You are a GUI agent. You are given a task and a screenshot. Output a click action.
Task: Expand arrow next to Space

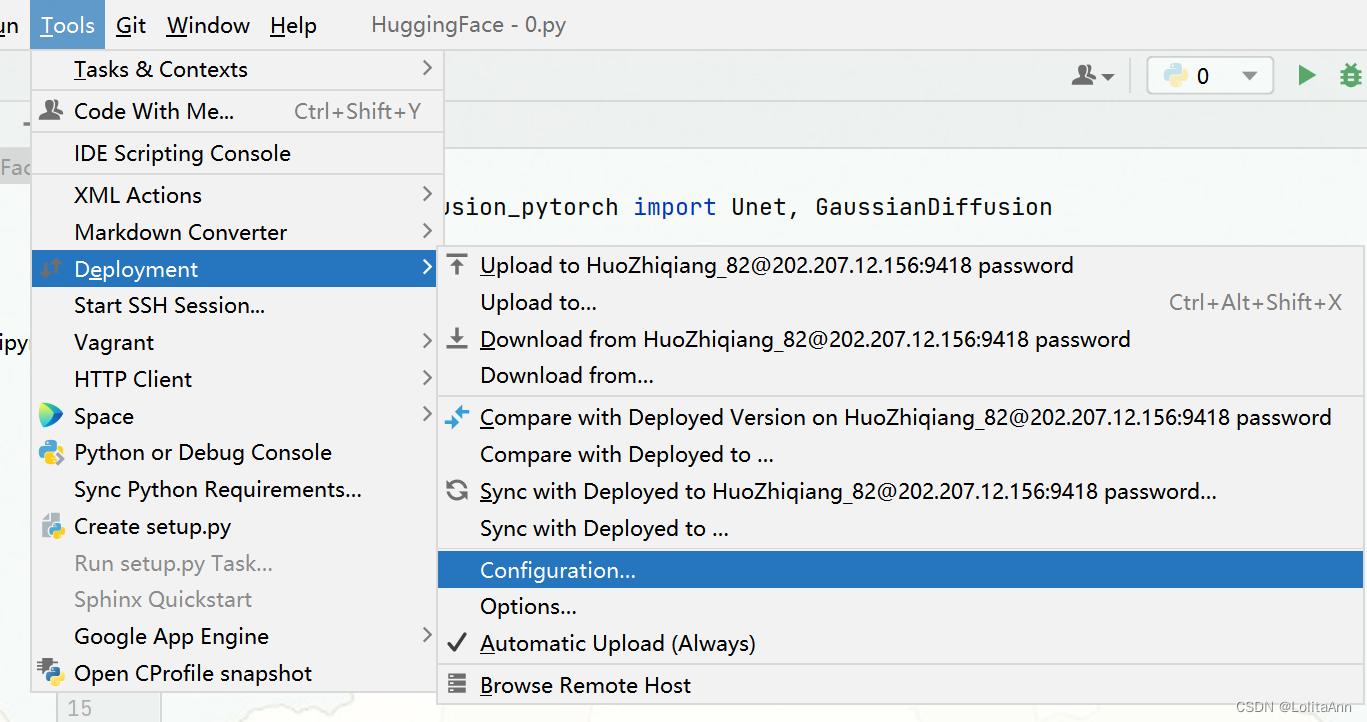pyautogui.click(x=427, y=414)
